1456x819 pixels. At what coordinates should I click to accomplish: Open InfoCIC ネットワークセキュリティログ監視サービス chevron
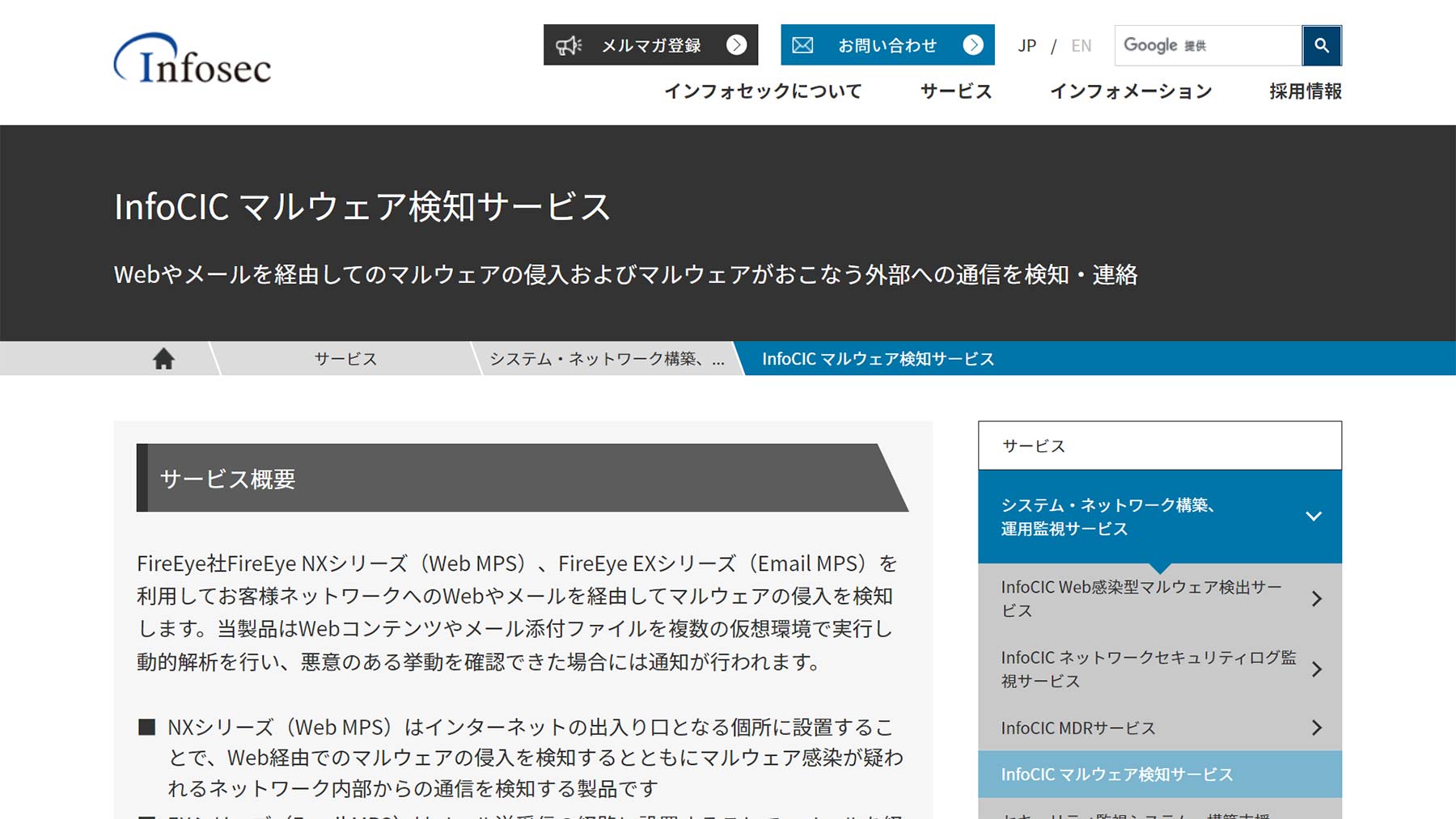[x=1317, y=669]
